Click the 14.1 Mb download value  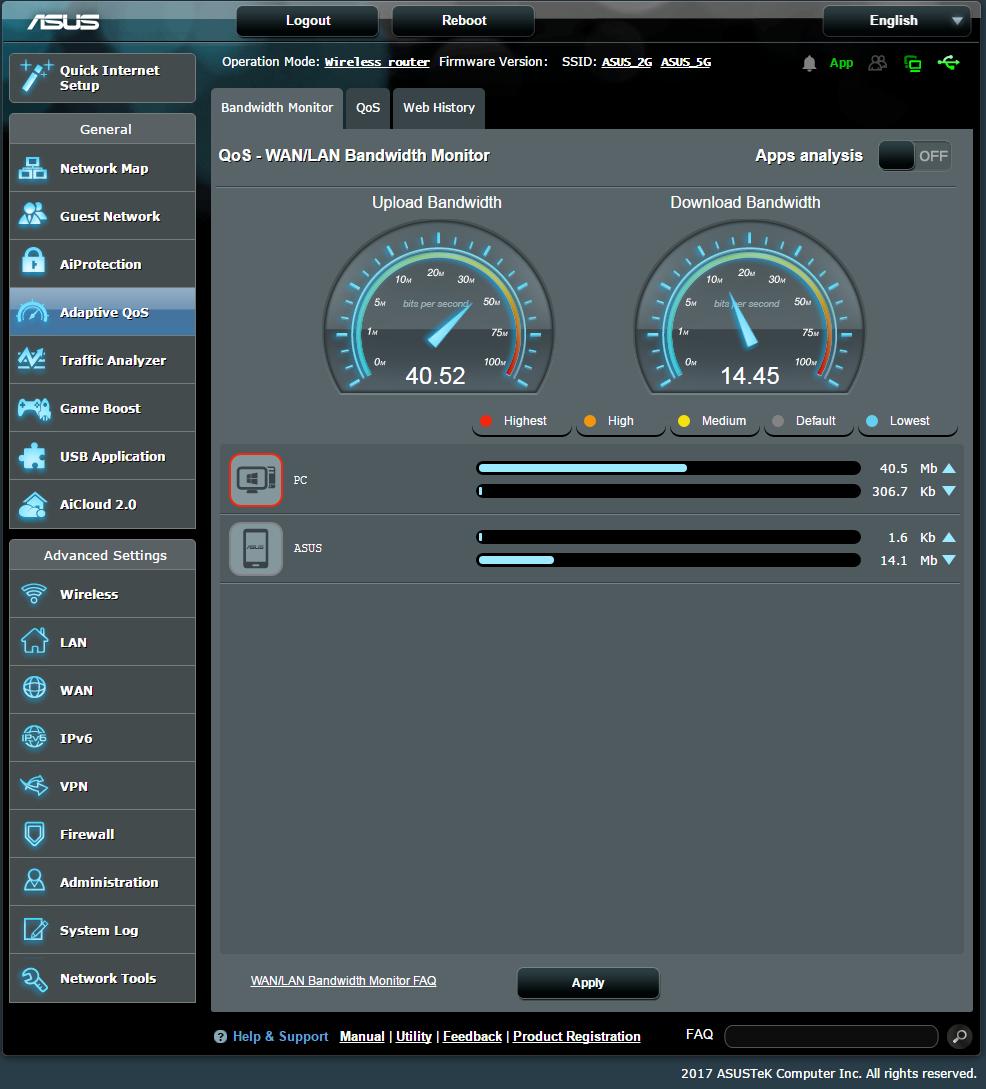[x=908, y=560]
